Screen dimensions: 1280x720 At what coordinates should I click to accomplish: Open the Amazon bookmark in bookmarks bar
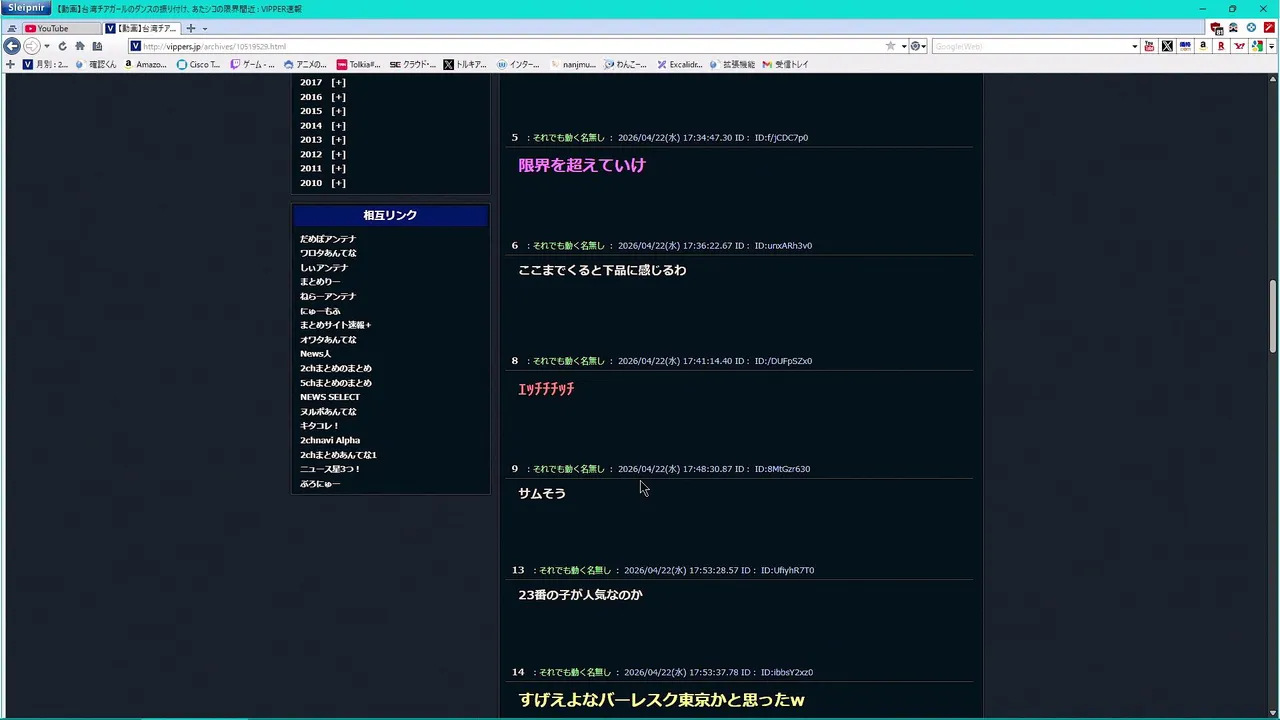pyautogui.click(x=146, y=64)
